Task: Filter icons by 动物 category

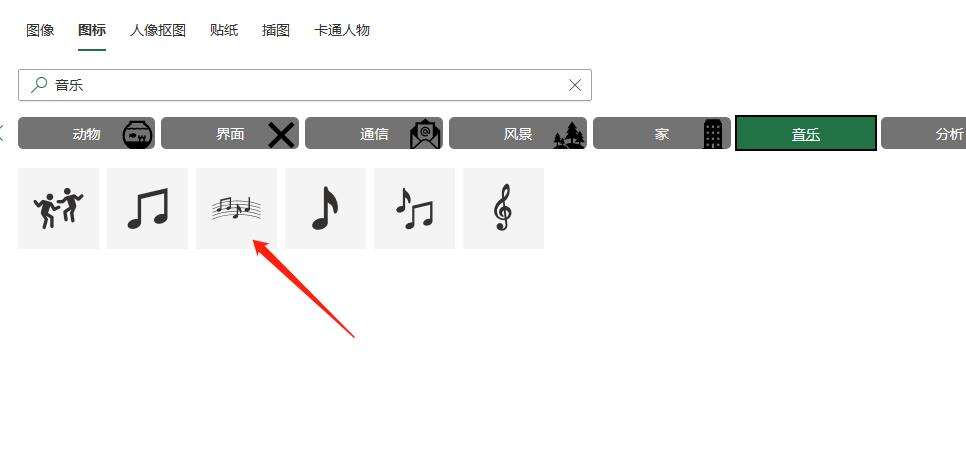Action: [86, 133]
